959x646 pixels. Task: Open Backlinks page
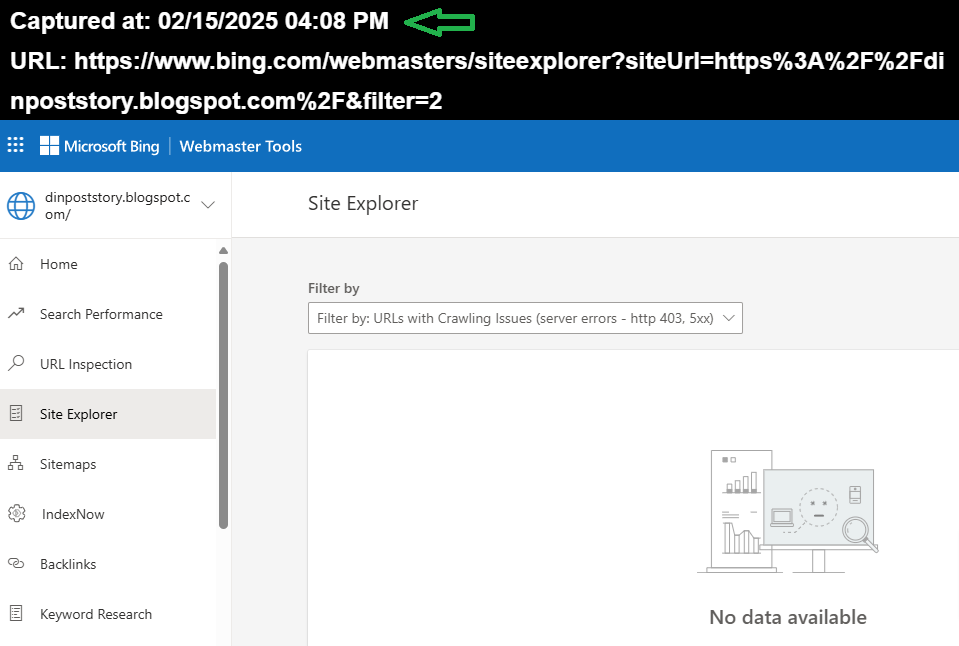pos(68,564)
